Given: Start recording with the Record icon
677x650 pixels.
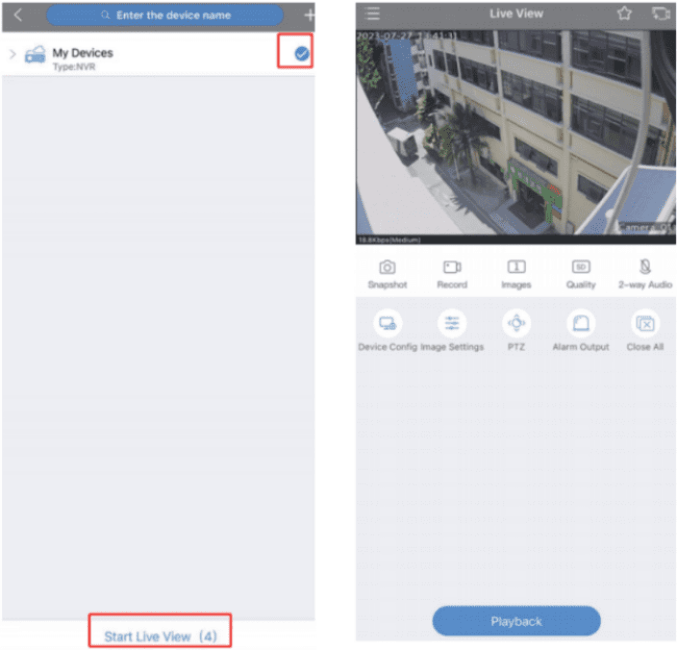Looking at the screenshot, I should point(452,267).
